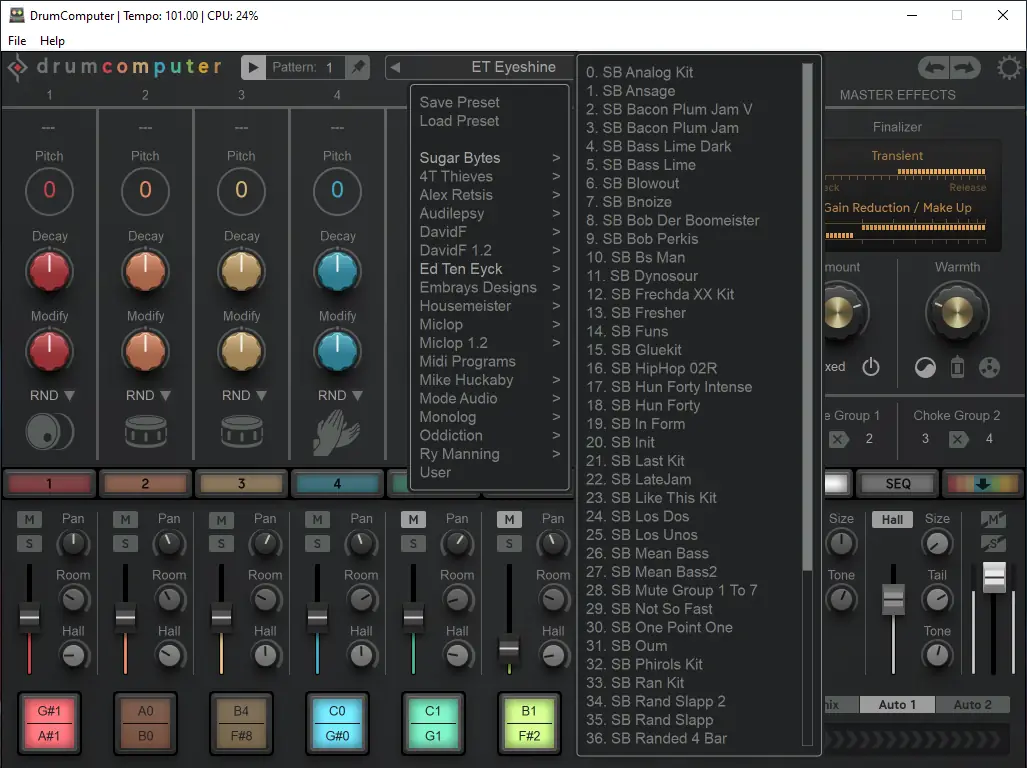Select channel 3 tan strip button

tap(241, 484)
